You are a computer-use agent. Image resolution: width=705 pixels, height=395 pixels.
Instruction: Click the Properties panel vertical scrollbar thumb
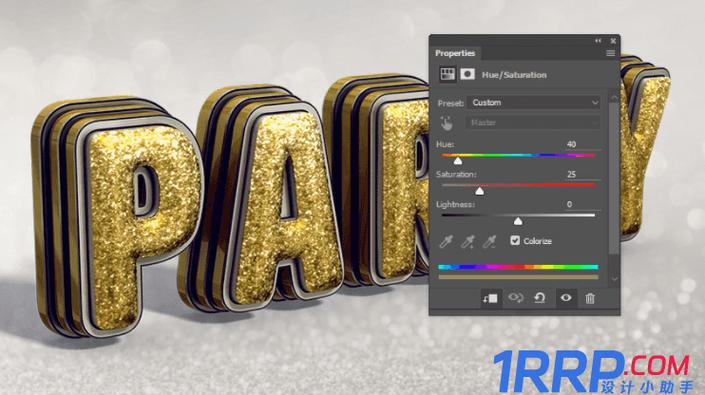click(614, 179)
